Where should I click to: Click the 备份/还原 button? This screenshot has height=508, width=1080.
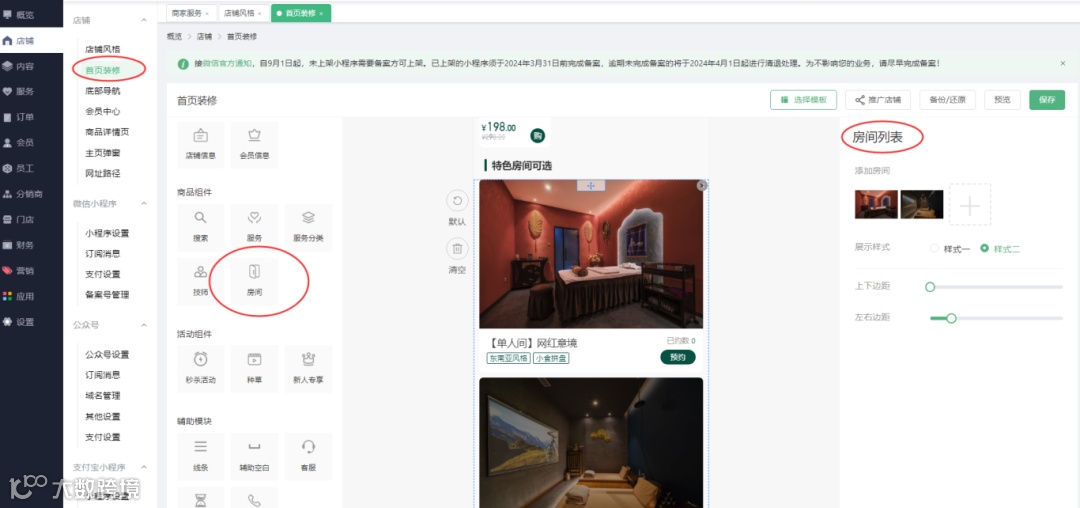(x=948, y=100)
